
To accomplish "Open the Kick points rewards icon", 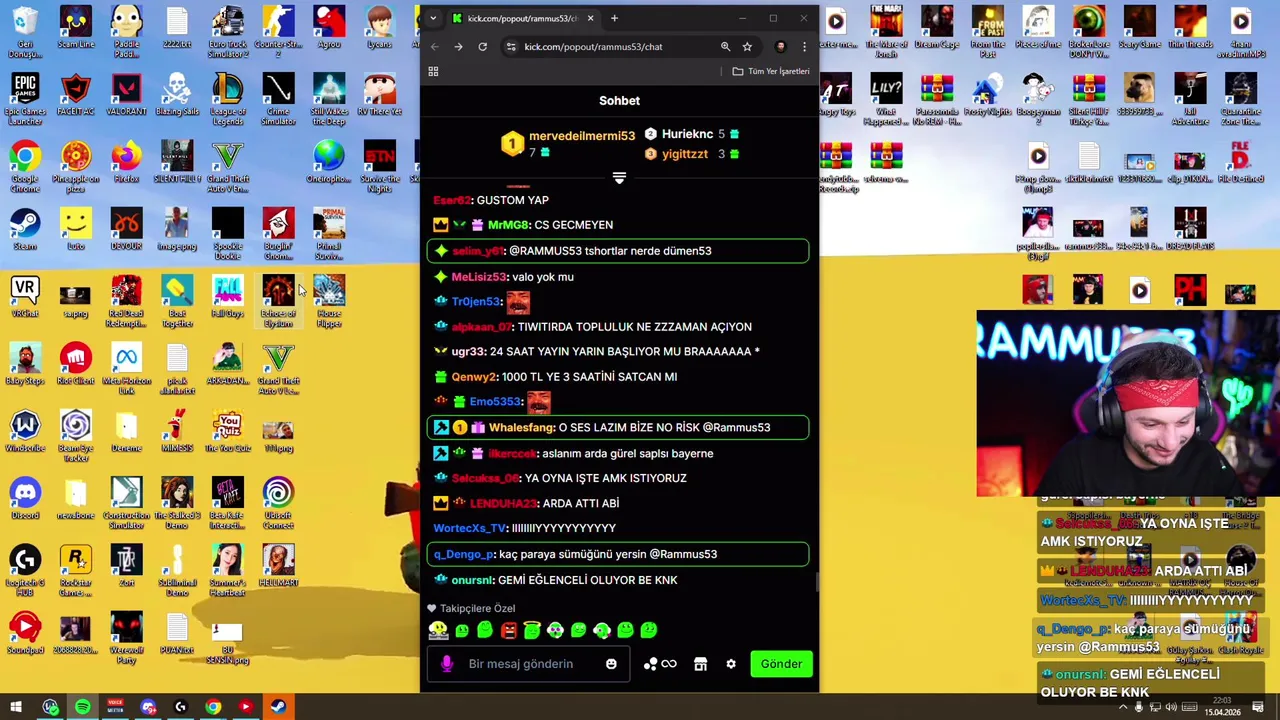I will (660, 664).
